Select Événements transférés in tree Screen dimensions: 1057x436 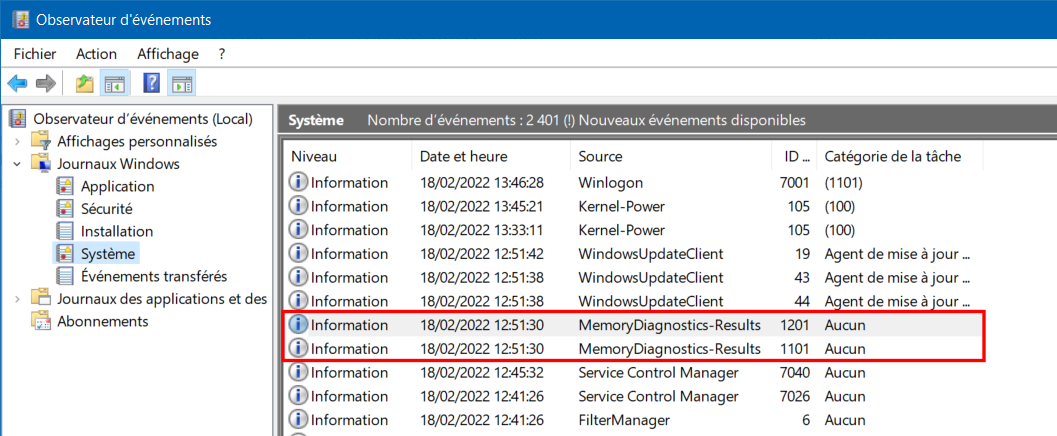[154, 276]
